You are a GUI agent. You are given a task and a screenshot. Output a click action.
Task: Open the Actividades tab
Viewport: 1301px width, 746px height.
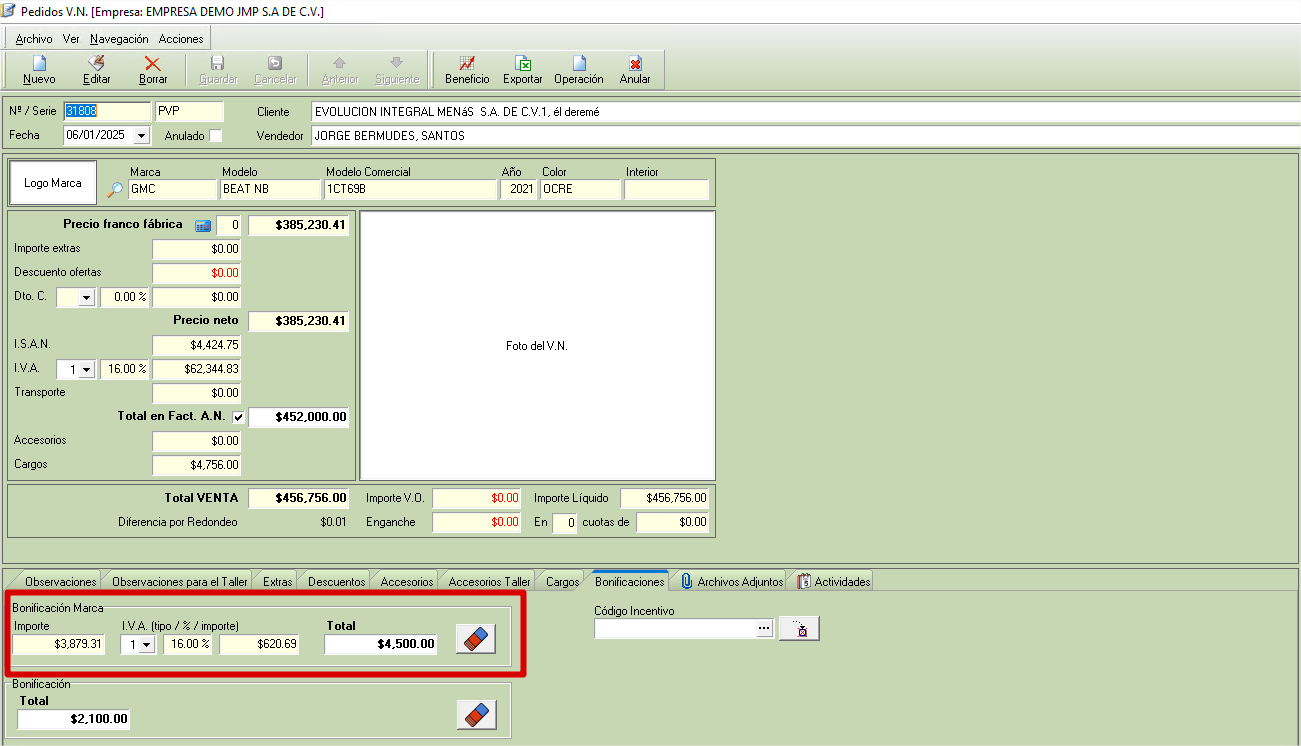(834, 581)
